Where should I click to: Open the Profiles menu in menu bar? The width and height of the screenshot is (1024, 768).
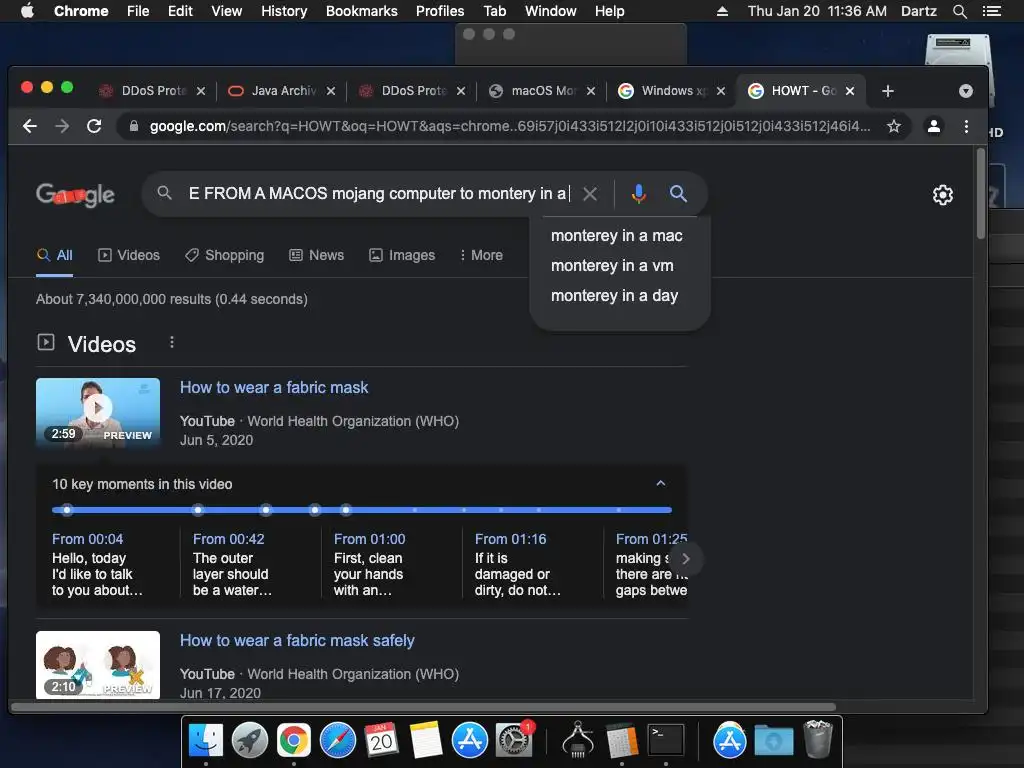pyautogui.click(x=440, y=11)
